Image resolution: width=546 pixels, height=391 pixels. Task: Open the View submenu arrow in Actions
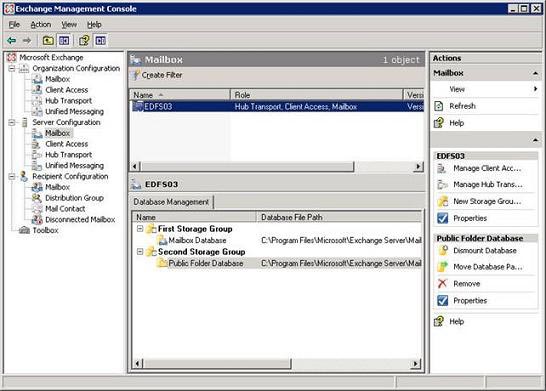tap(535, 89)
